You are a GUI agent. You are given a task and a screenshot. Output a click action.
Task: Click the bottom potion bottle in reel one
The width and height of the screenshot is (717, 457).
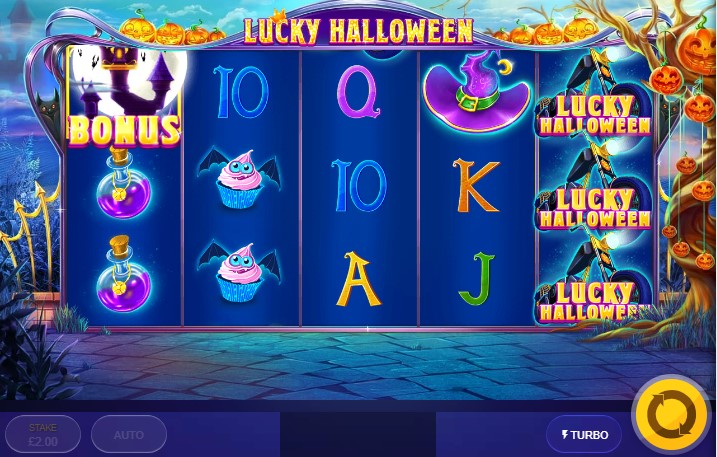[123, 274]
